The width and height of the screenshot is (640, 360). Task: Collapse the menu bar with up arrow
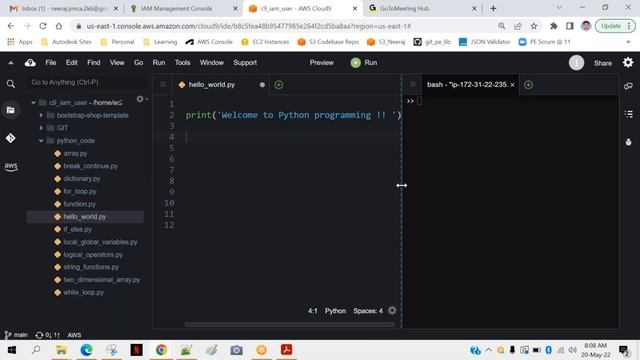click(11, 63)
